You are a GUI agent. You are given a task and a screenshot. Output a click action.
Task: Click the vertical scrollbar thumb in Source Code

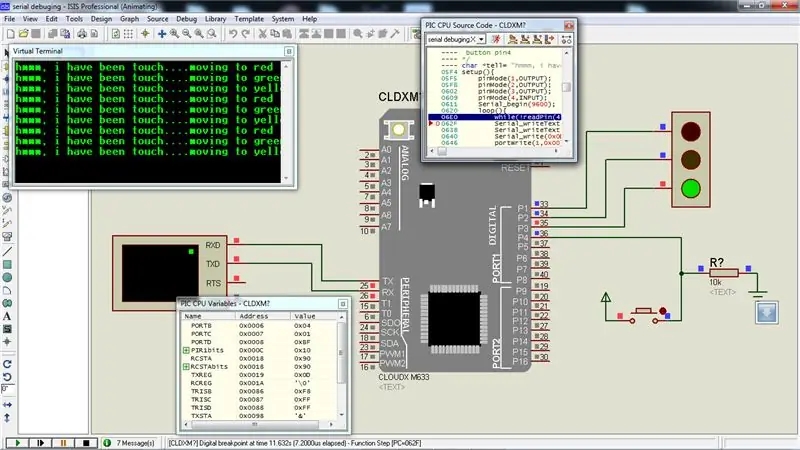566,87
